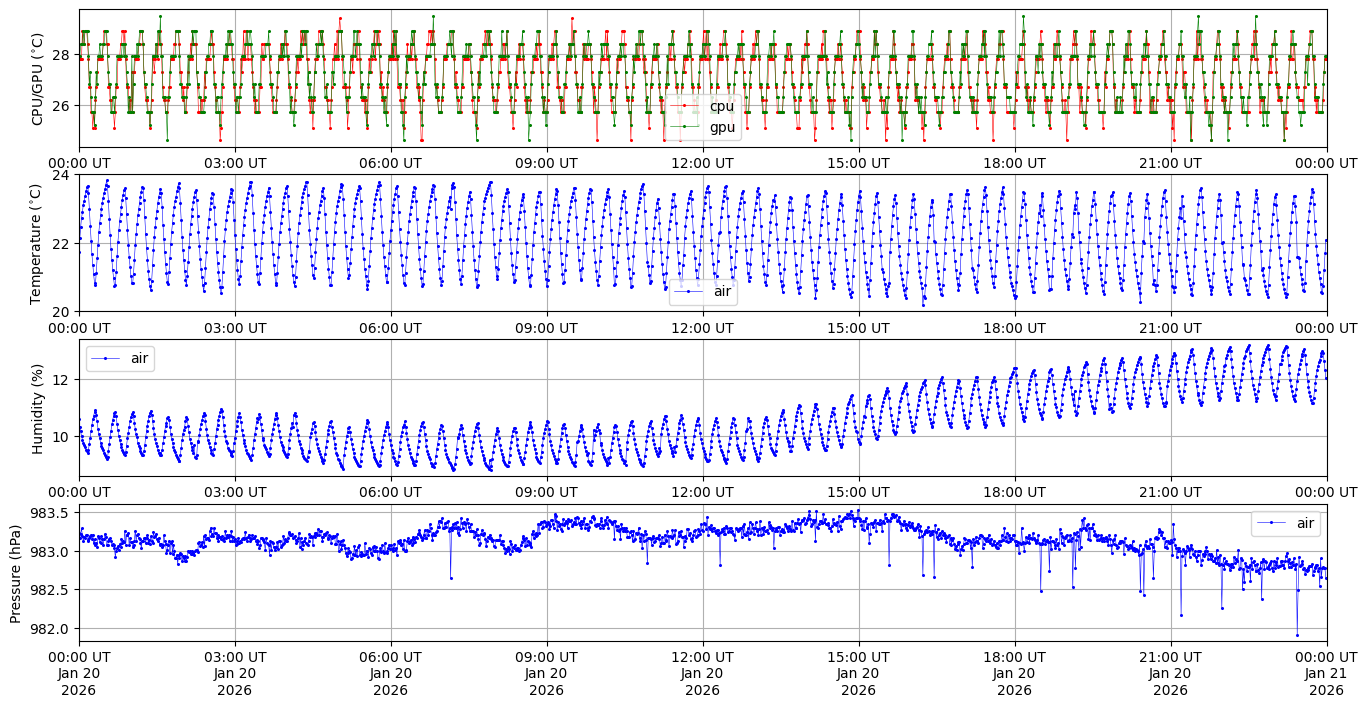Click the 12 tick on humidity axis
This screenshot has height=707, width=1367.
click(x=61, y=380)
